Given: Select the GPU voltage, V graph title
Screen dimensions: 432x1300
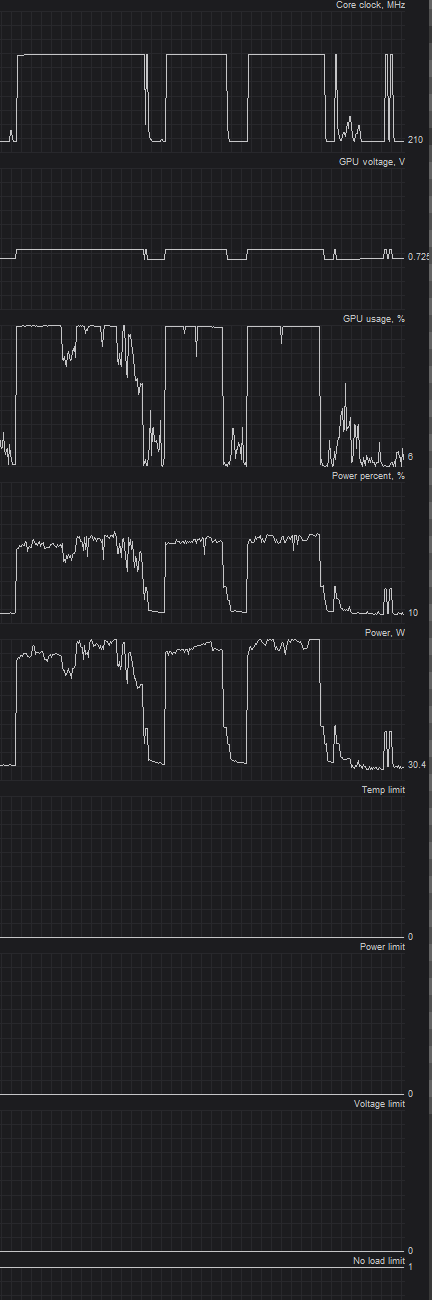Looking at the screenshot, I should [372, 162].
